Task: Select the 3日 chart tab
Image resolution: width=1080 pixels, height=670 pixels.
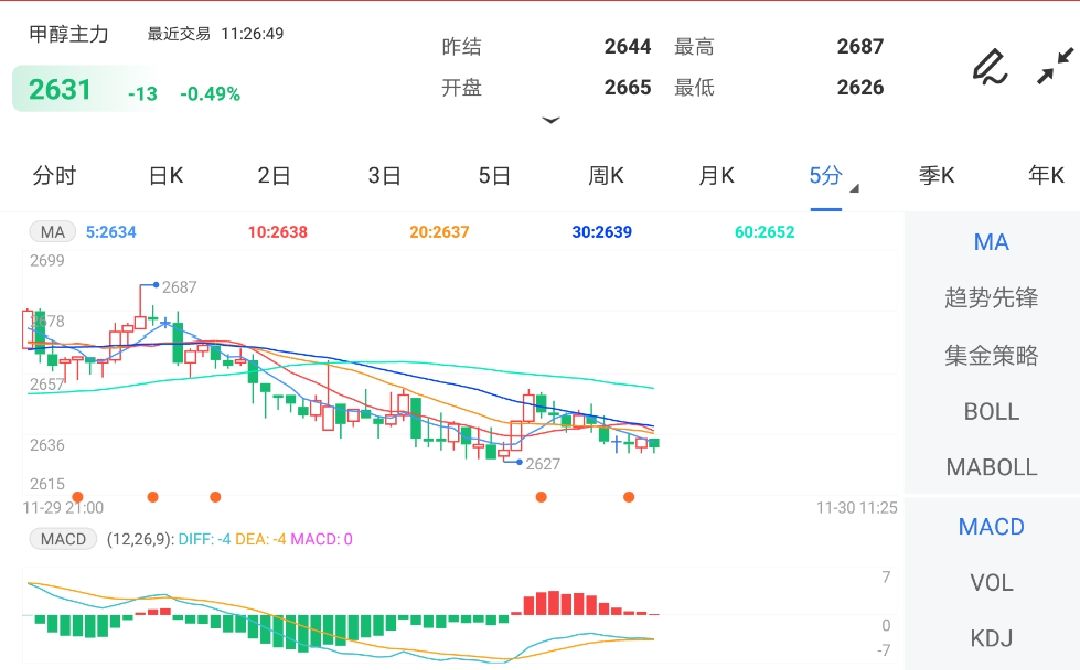Action: [x=384, y=176]
